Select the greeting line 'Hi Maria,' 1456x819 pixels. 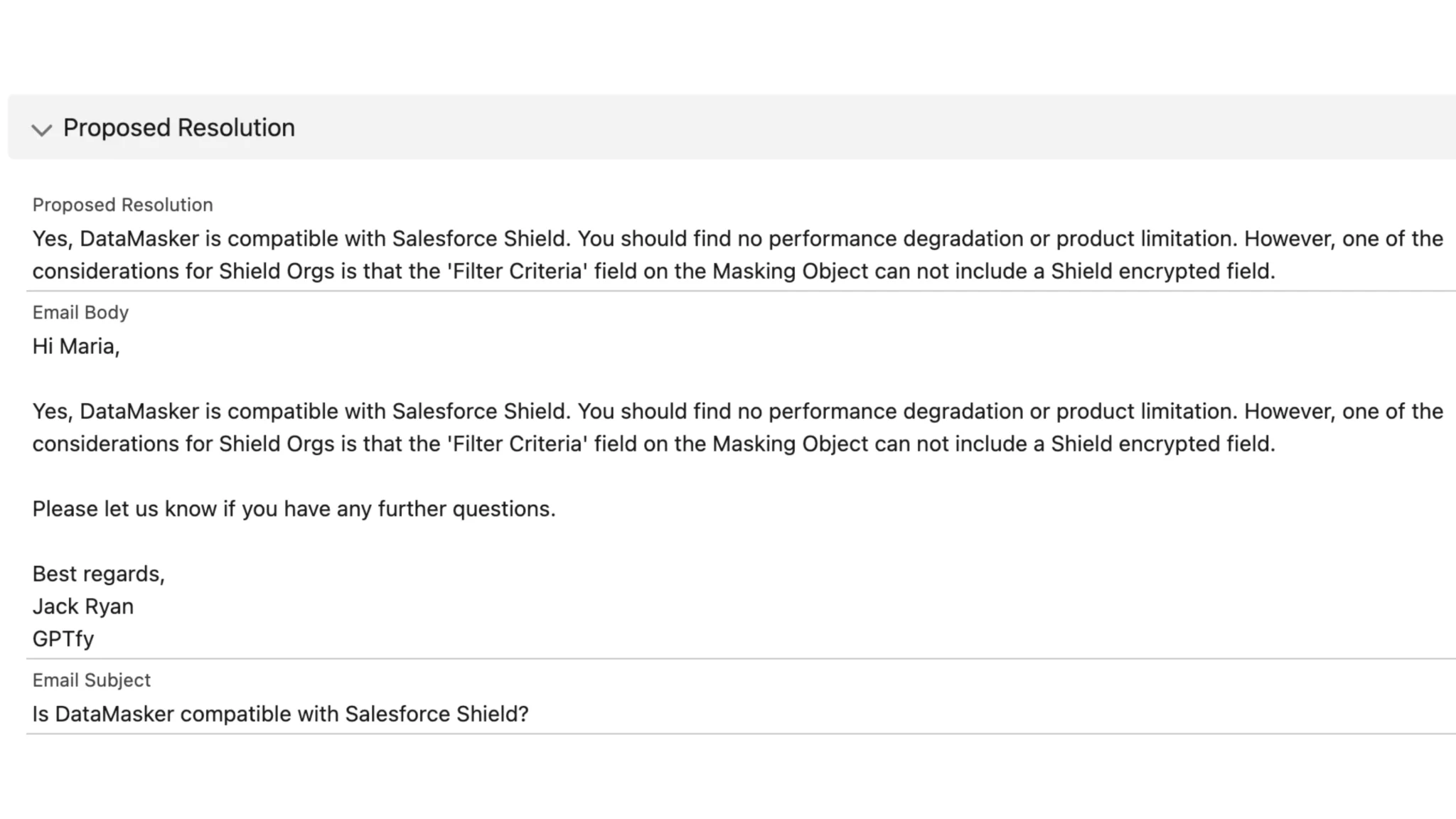77,346
